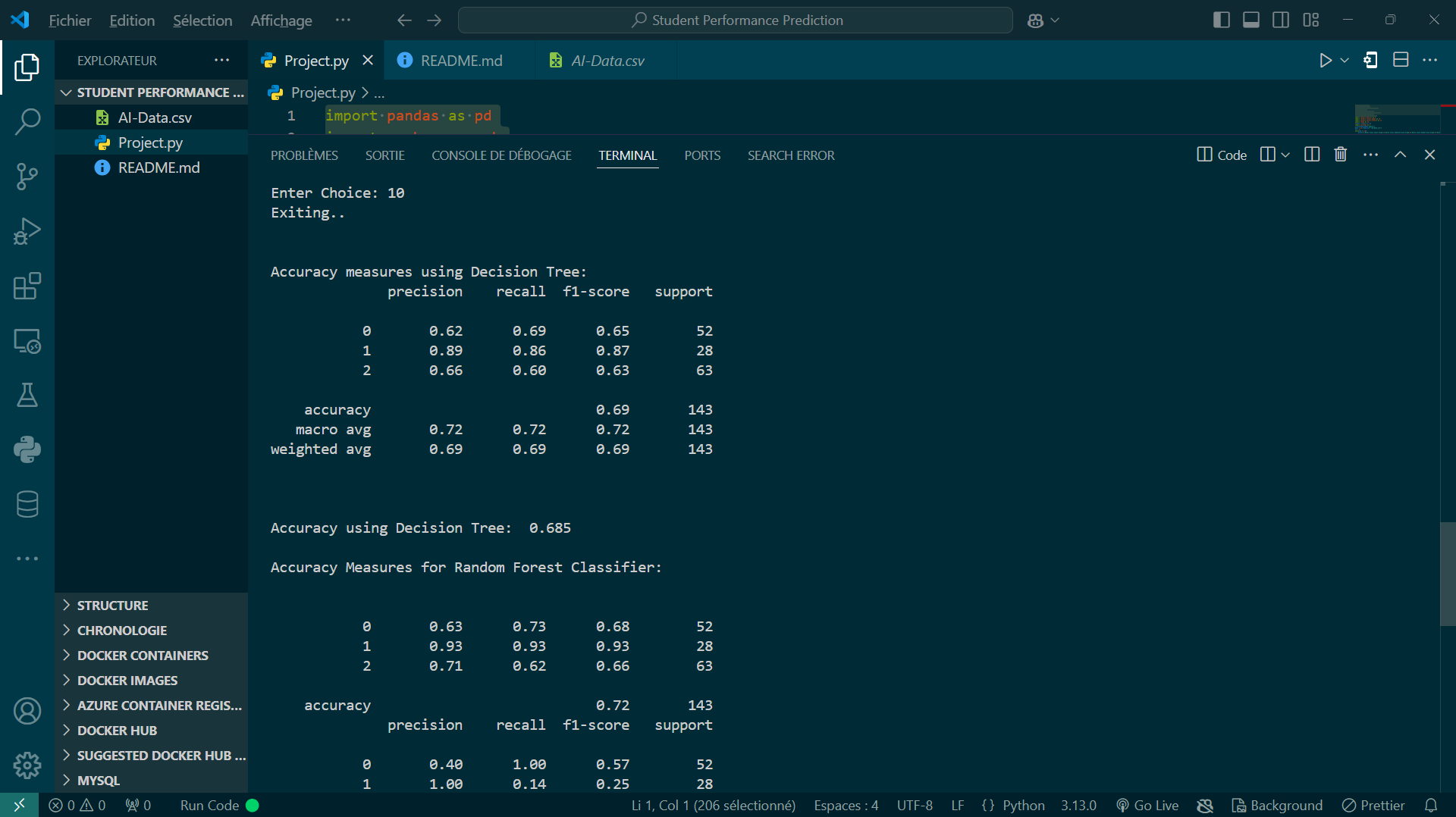This screenshot has height=817, width=1456.
Task: Open the Extensions view
Action: tap(27, 286)
